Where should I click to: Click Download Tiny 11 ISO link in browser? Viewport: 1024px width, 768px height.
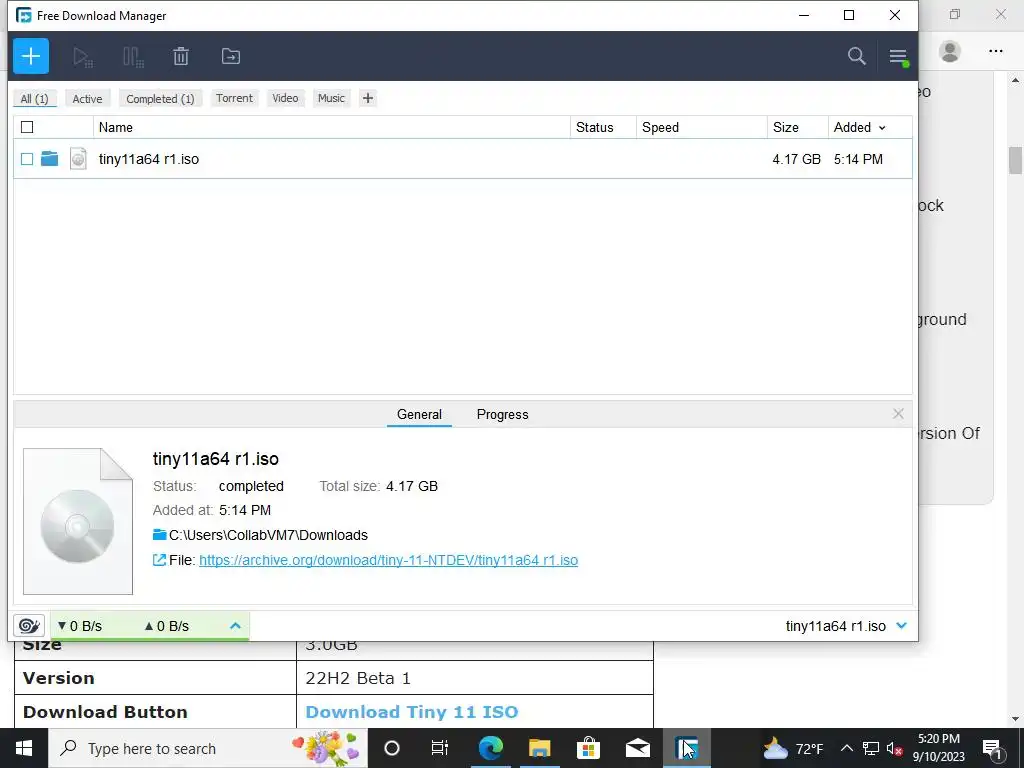412,712
